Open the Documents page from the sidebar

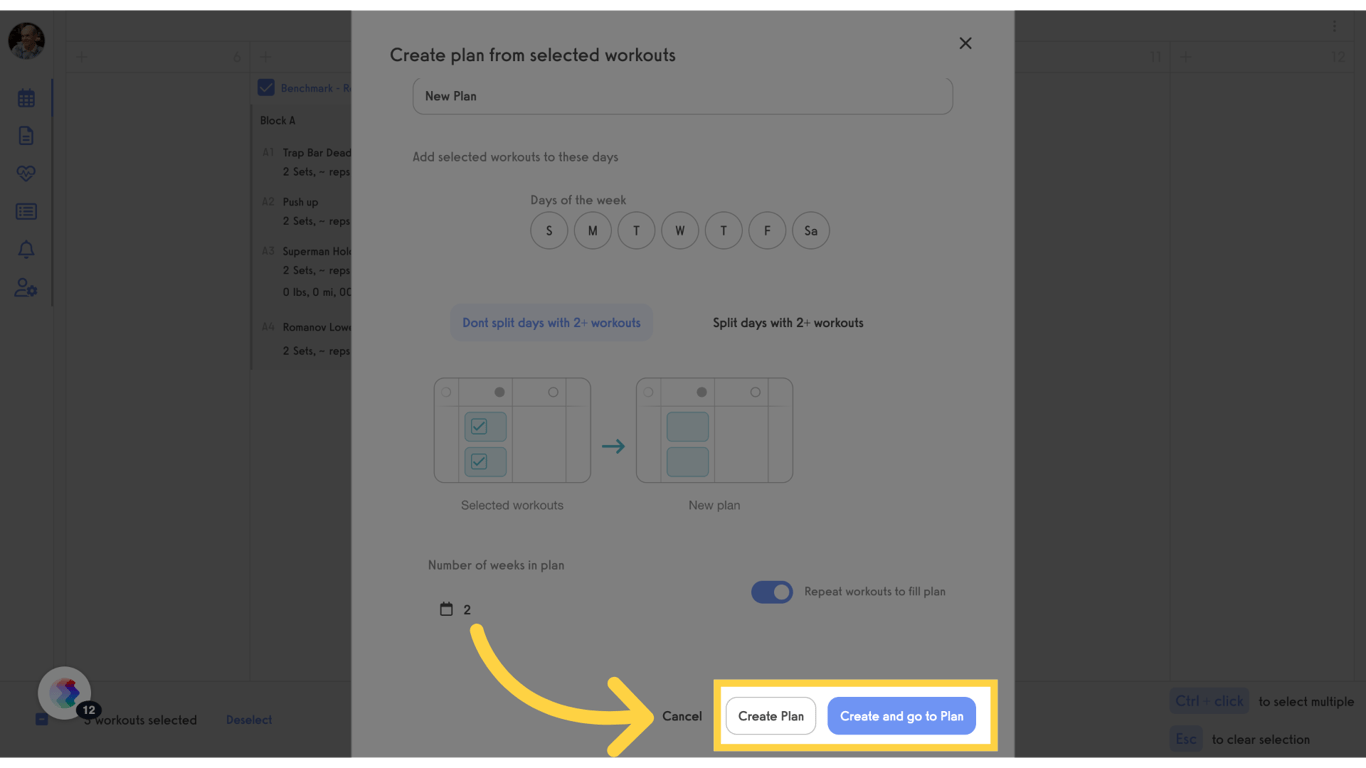pos(26,135)
